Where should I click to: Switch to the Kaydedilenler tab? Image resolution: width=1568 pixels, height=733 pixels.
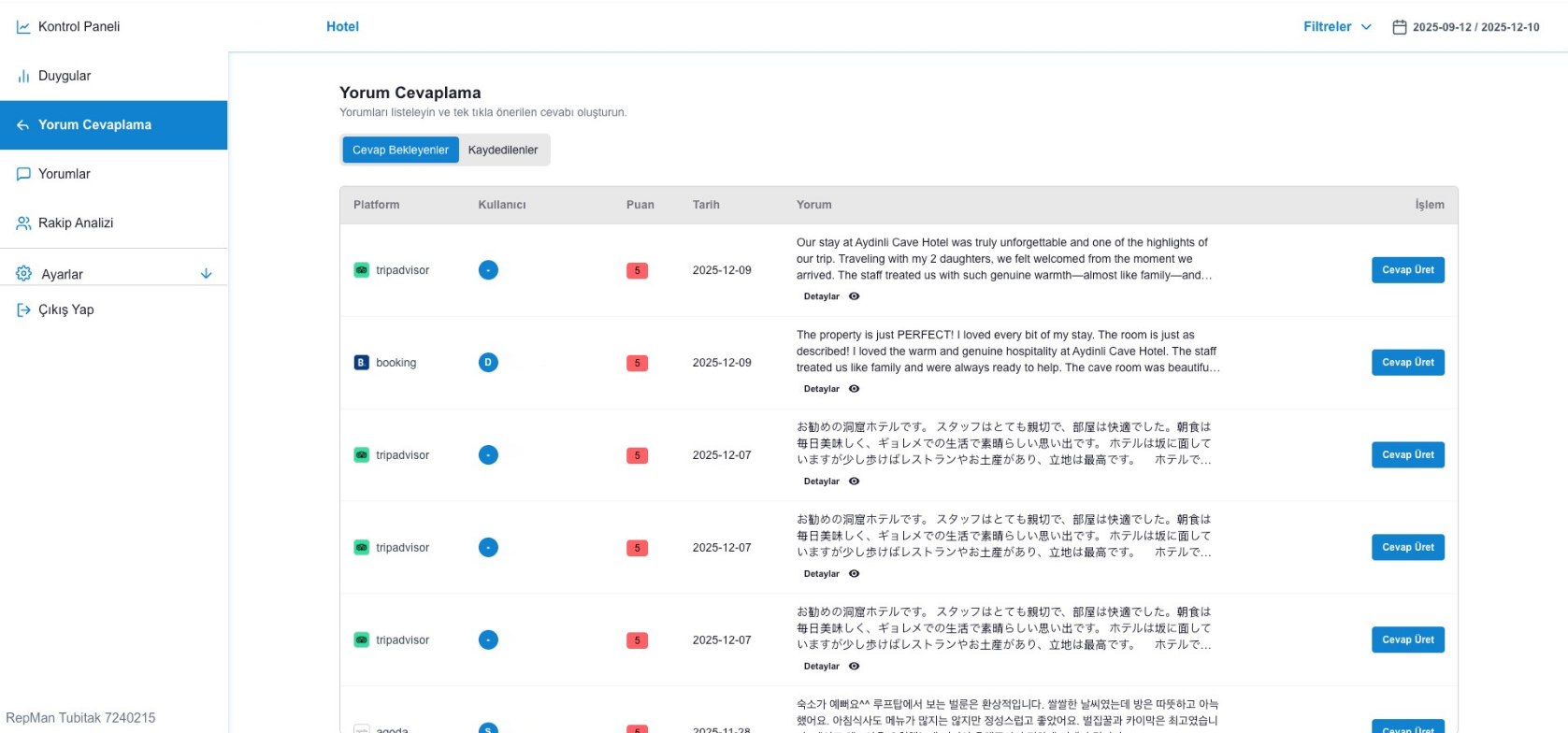[x=503, y=150]
